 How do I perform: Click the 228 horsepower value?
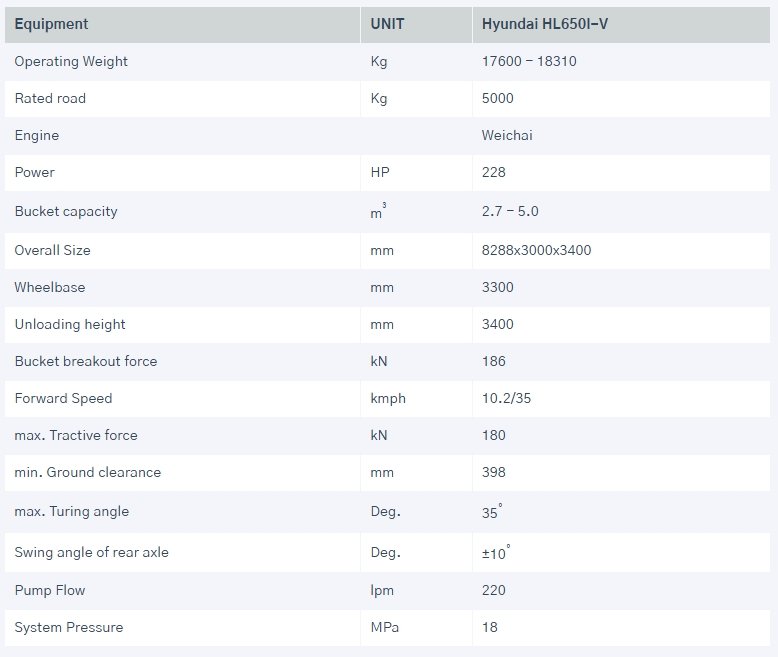pos(494,172)
